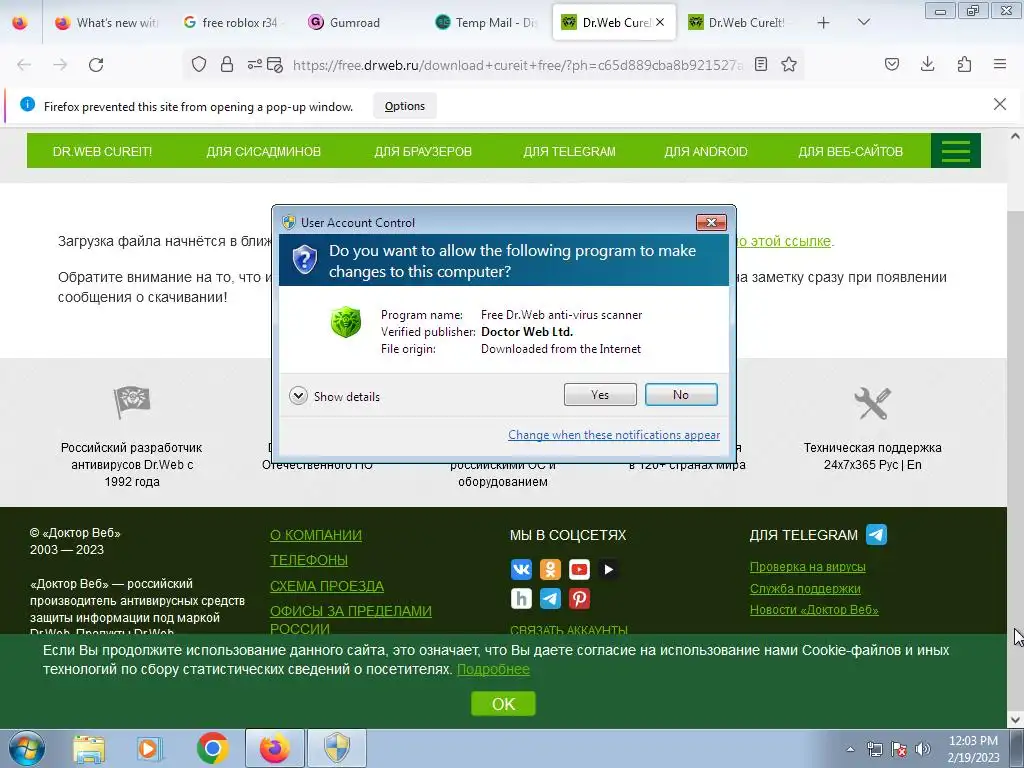Open the Pinterest social icon

pos(579,598)
